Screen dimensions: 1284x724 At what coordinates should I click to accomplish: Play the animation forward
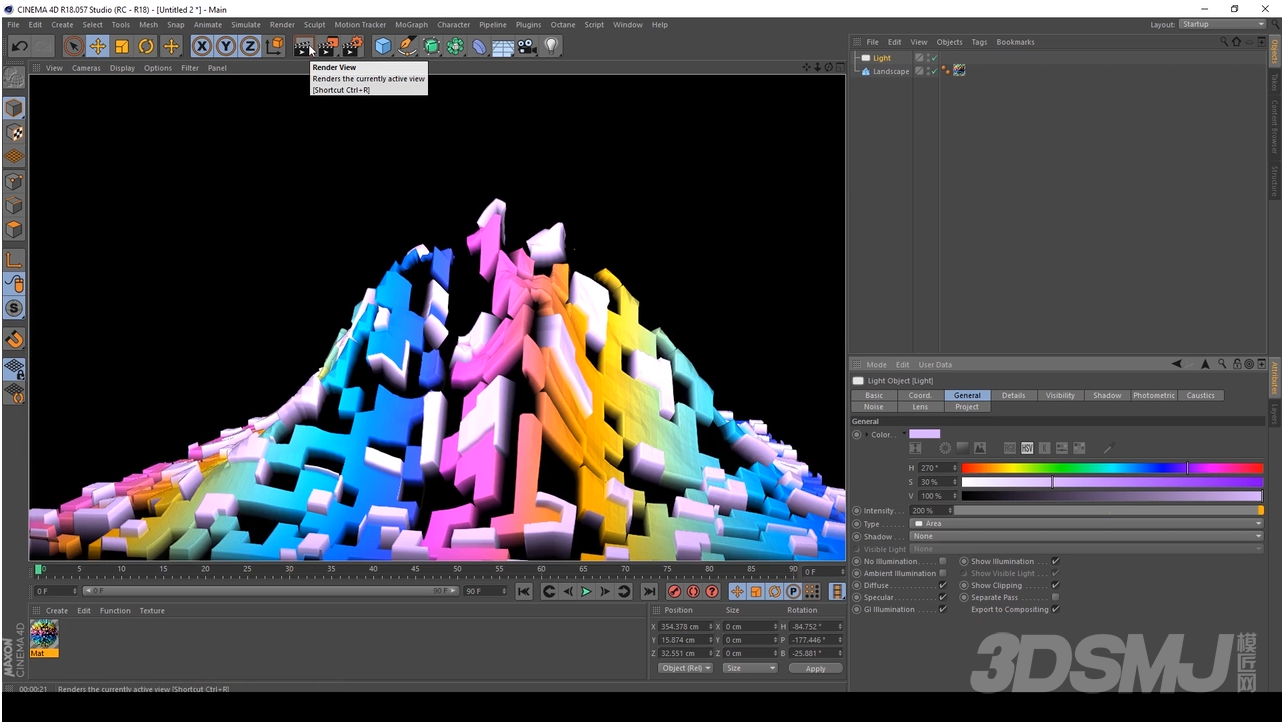[587, 592]
